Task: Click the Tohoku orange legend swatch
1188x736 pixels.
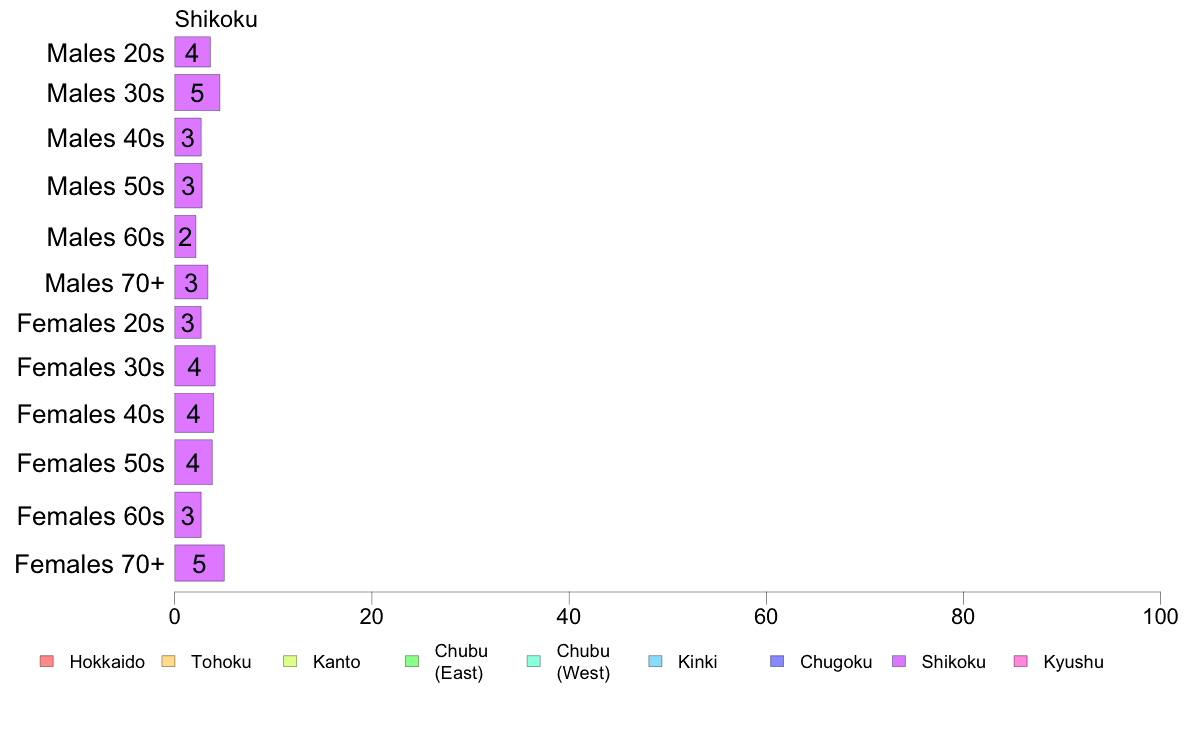Action: coord(168,661)
